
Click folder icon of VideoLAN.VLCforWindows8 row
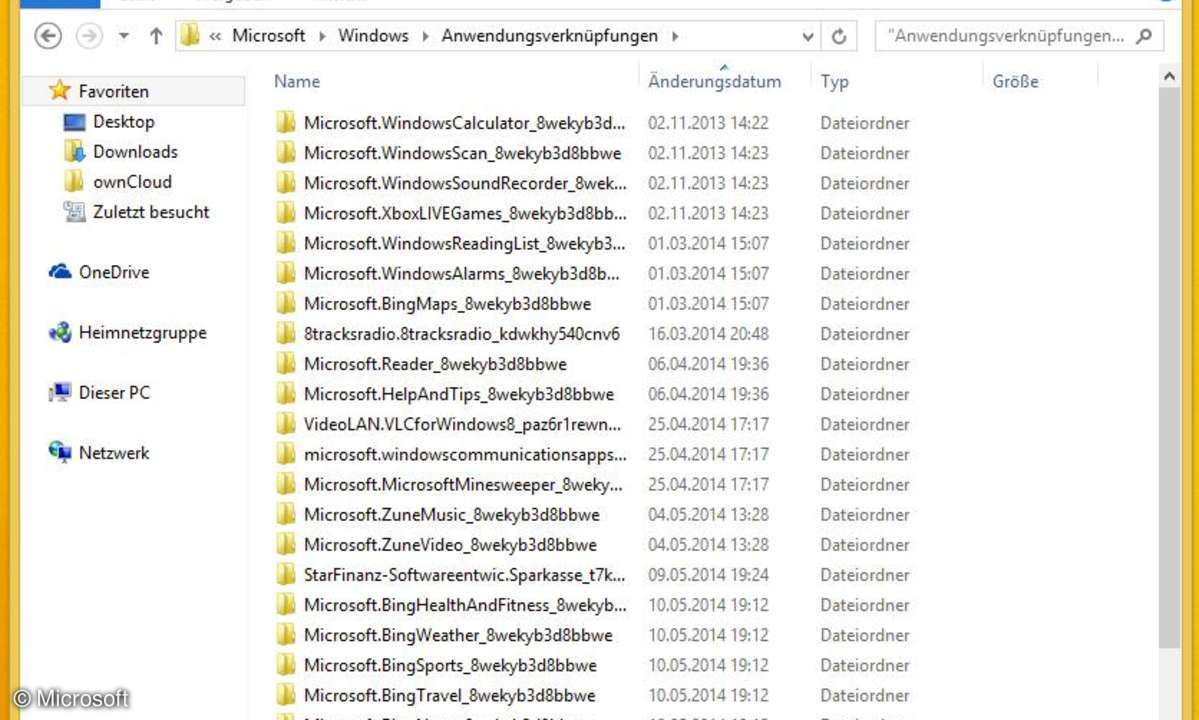285,424
